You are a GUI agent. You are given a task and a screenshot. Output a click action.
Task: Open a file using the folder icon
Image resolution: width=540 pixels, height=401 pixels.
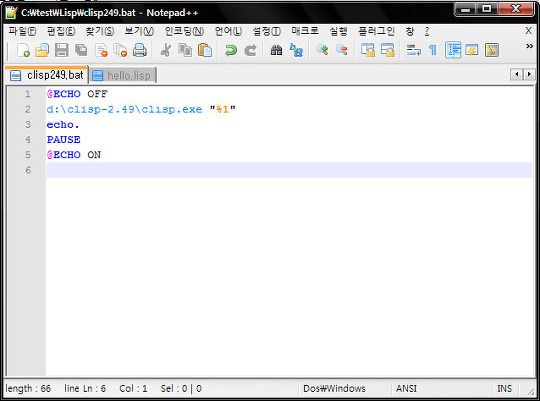point(42,50)
